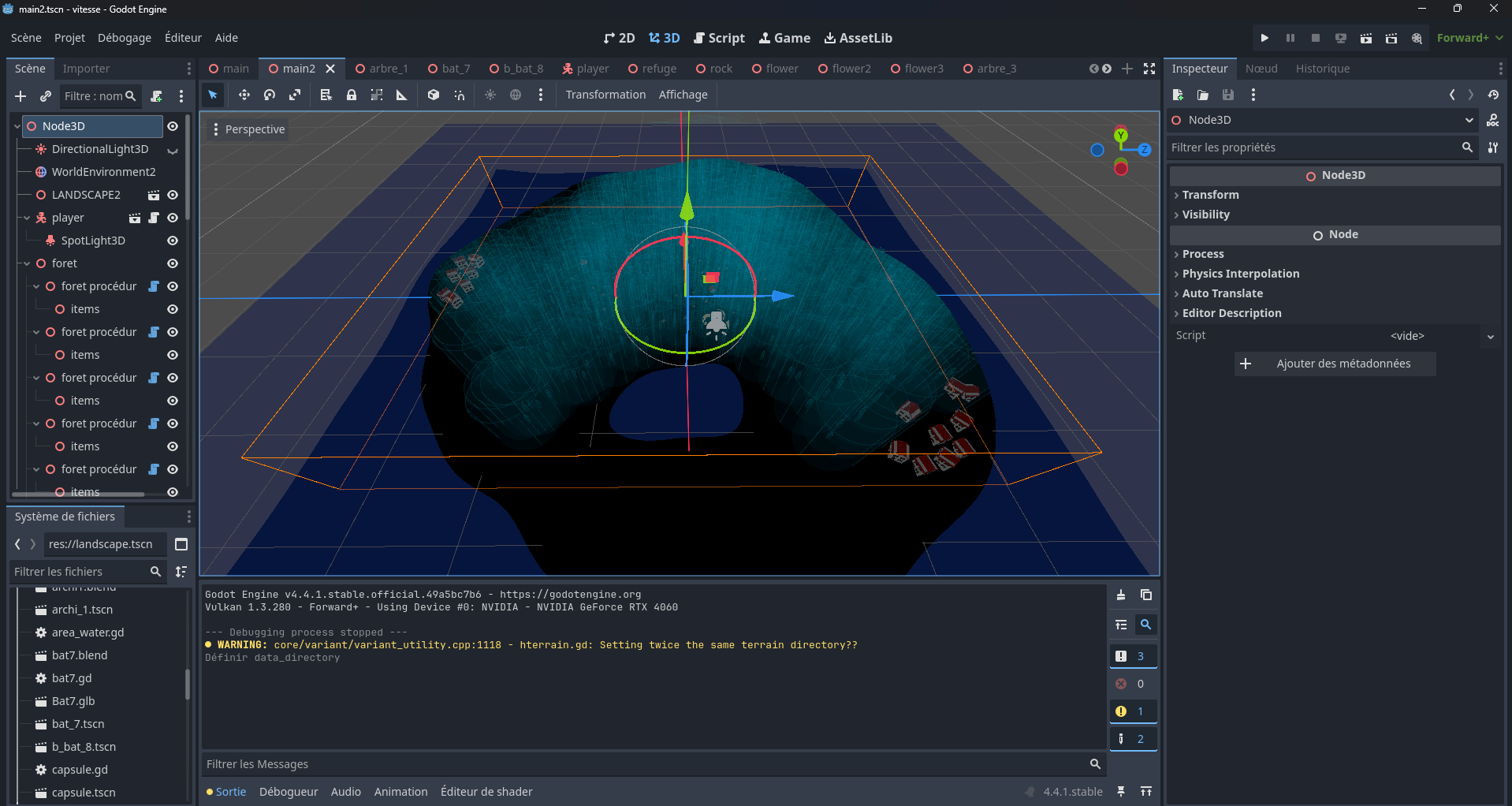1512x806 pixels.
Task: Hide the LANDSCAPE2 node in the scene tree
Action: 173,195
